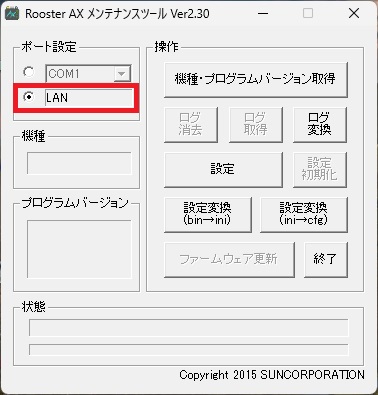Viewport: 378px width, 395px height.
Task: Select the LAN radio button
Action: 29,97
